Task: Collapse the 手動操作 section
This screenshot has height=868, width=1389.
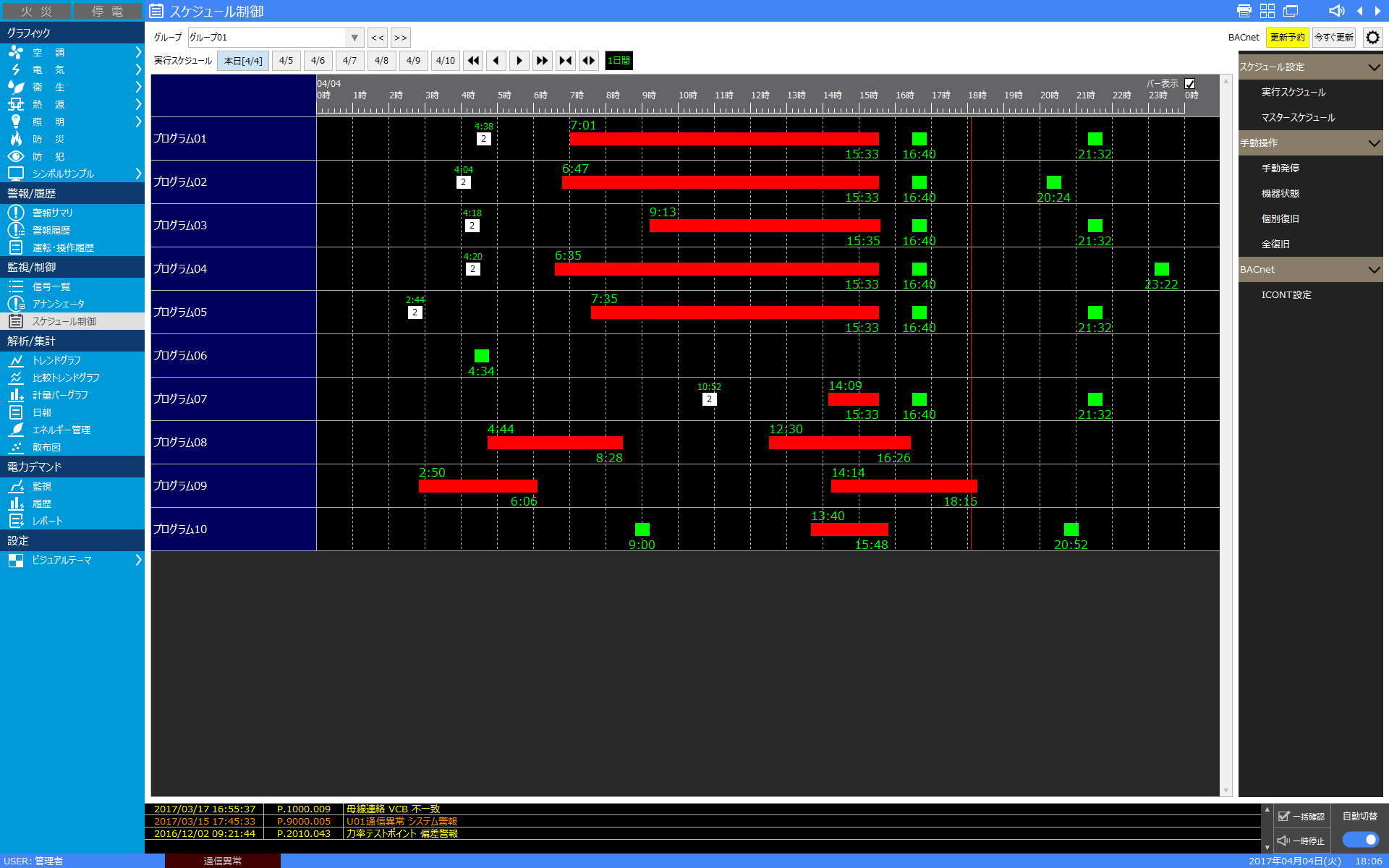Action: 1374,142
